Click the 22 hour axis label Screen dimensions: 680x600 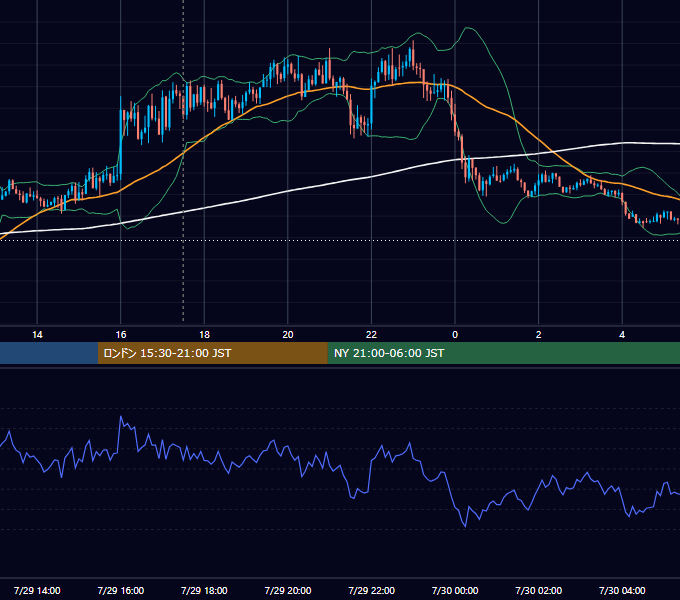[x=371, y=335]
